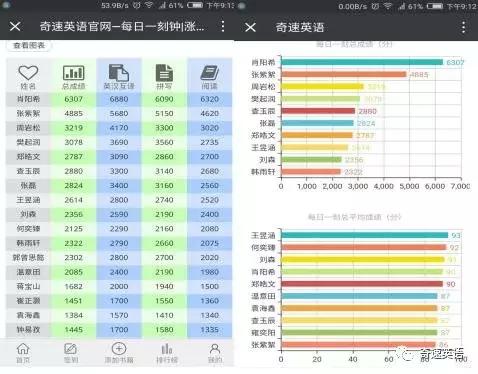Click the spelling document icon
The width and height of the screenshot is (478, 374).
pos(164,72)
